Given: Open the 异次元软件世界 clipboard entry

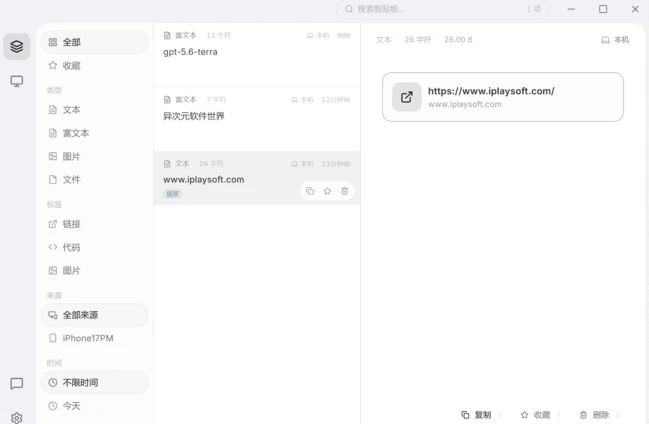Looking at the screenshot, I should (x=257, y=119).
